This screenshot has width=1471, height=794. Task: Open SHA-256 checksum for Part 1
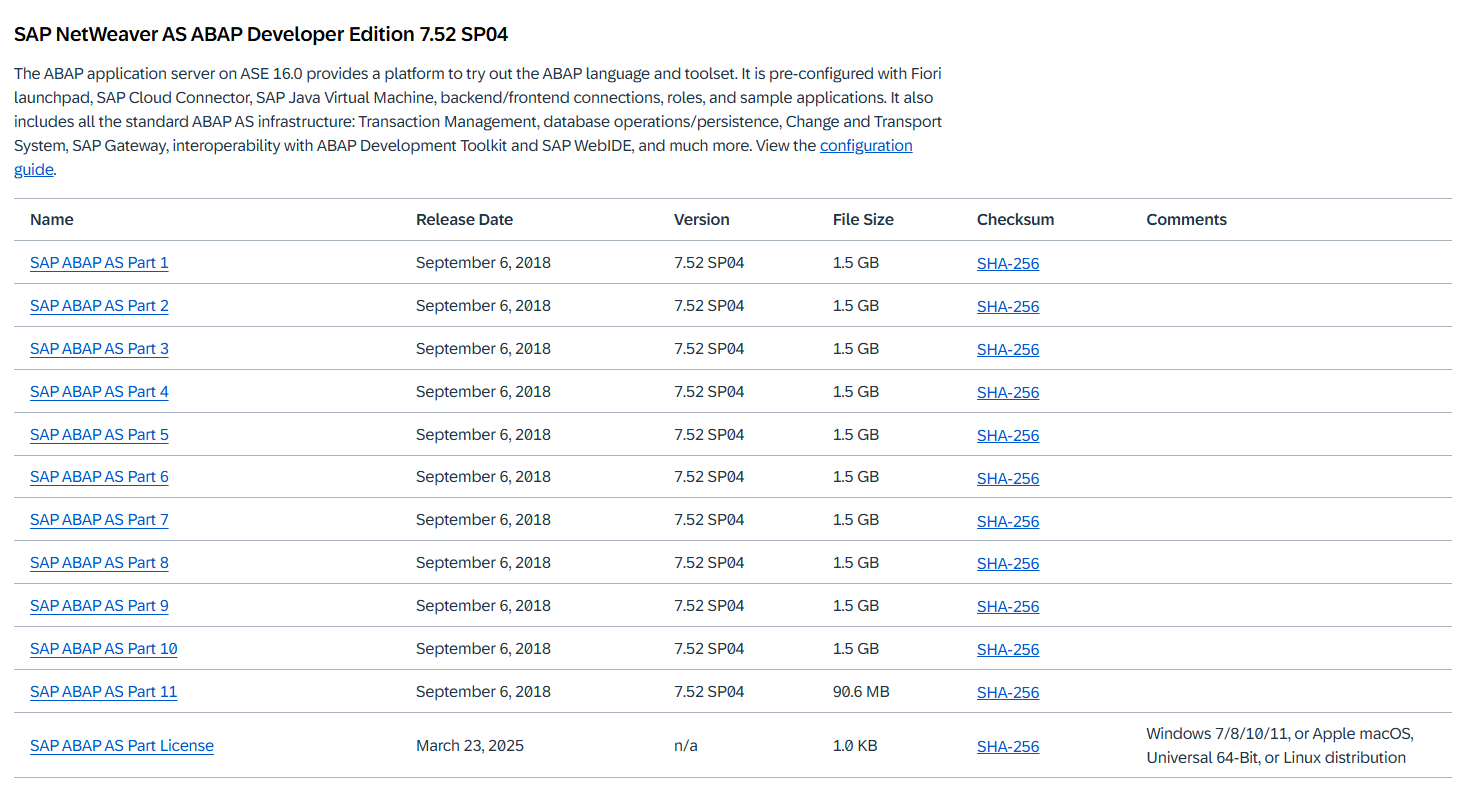click(1008, 264)
